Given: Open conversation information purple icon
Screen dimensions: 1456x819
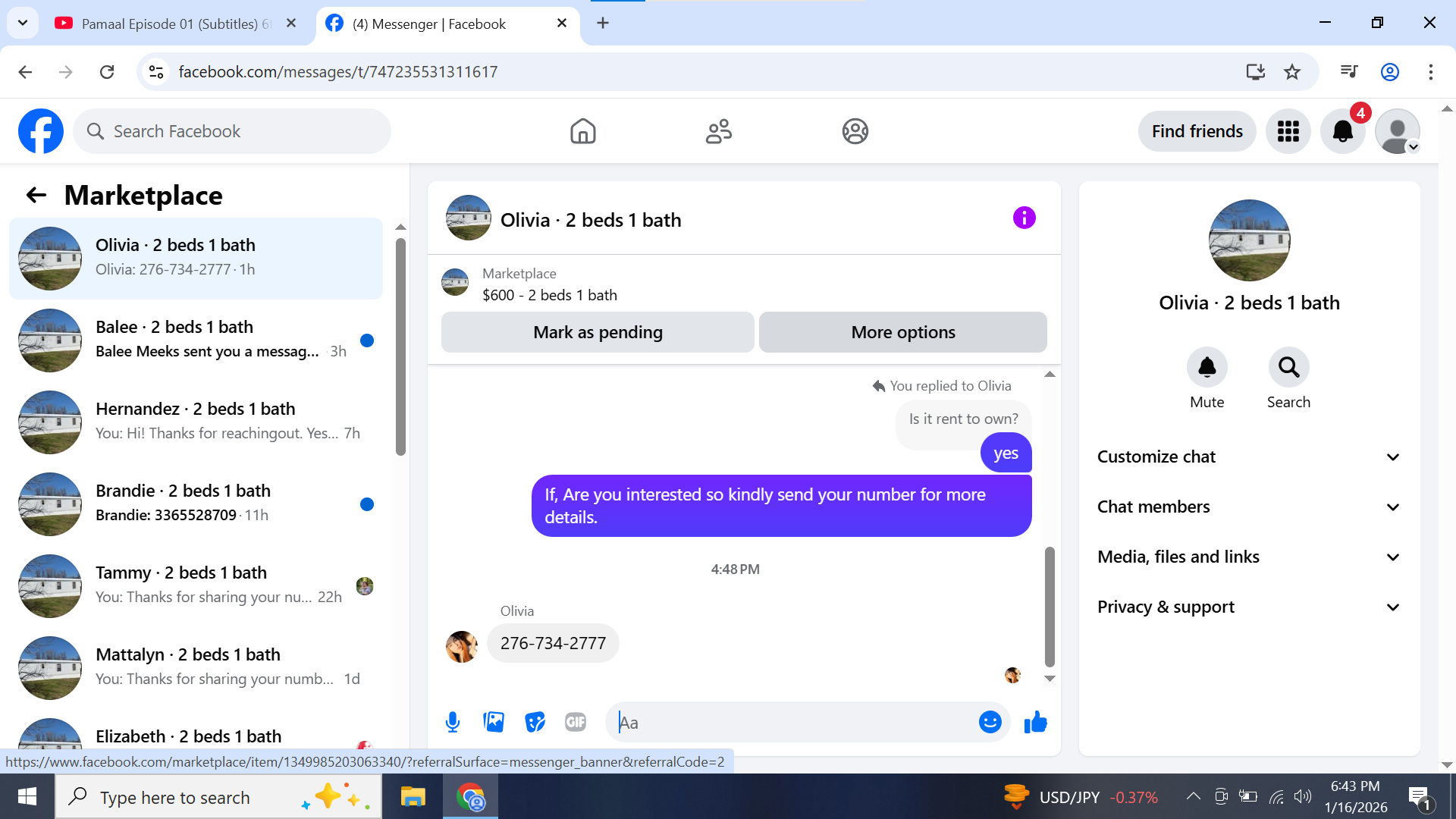Looking at the screenshot, I should (1024, 218).
